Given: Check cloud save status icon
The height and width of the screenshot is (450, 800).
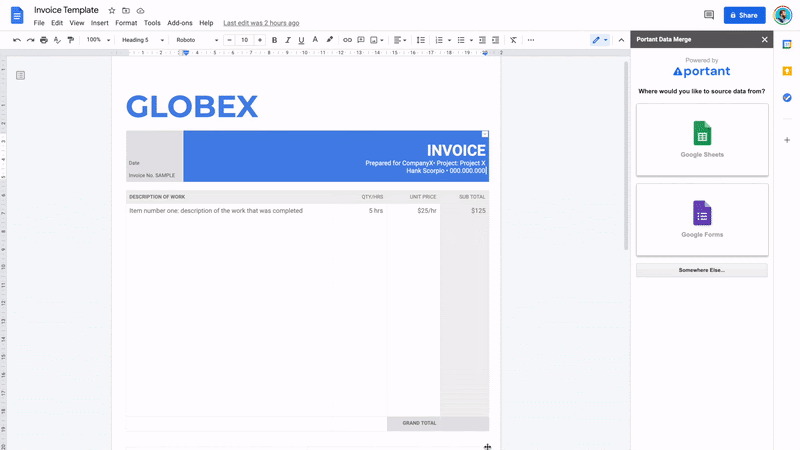Looking at the screenshot, I should click(x=140, y=10).
